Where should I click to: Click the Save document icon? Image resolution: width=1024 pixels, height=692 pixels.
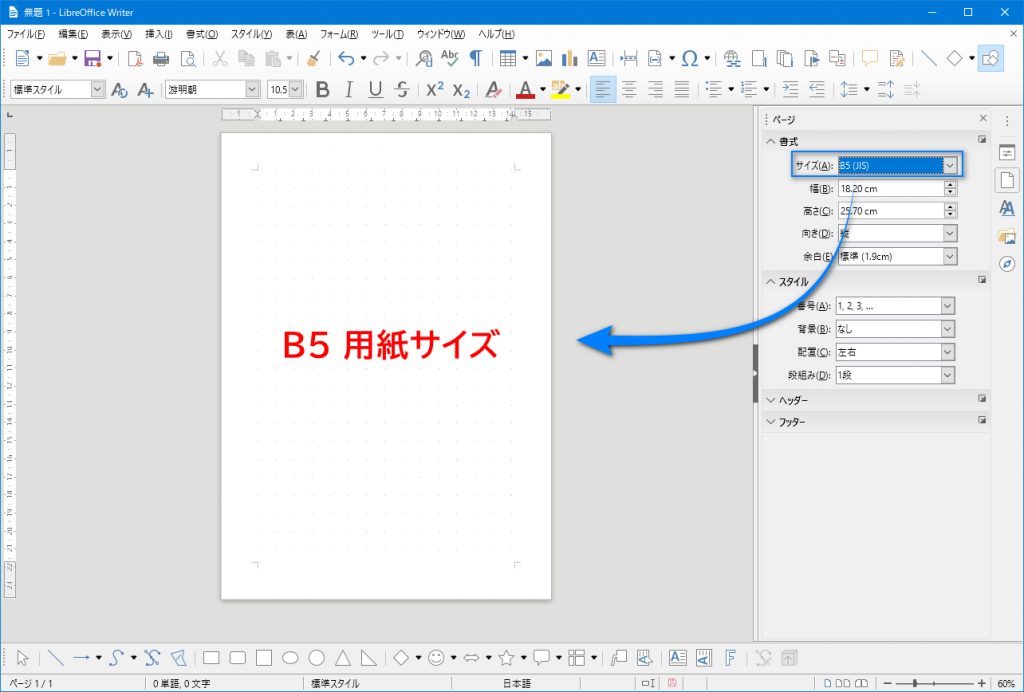point(92,58)
